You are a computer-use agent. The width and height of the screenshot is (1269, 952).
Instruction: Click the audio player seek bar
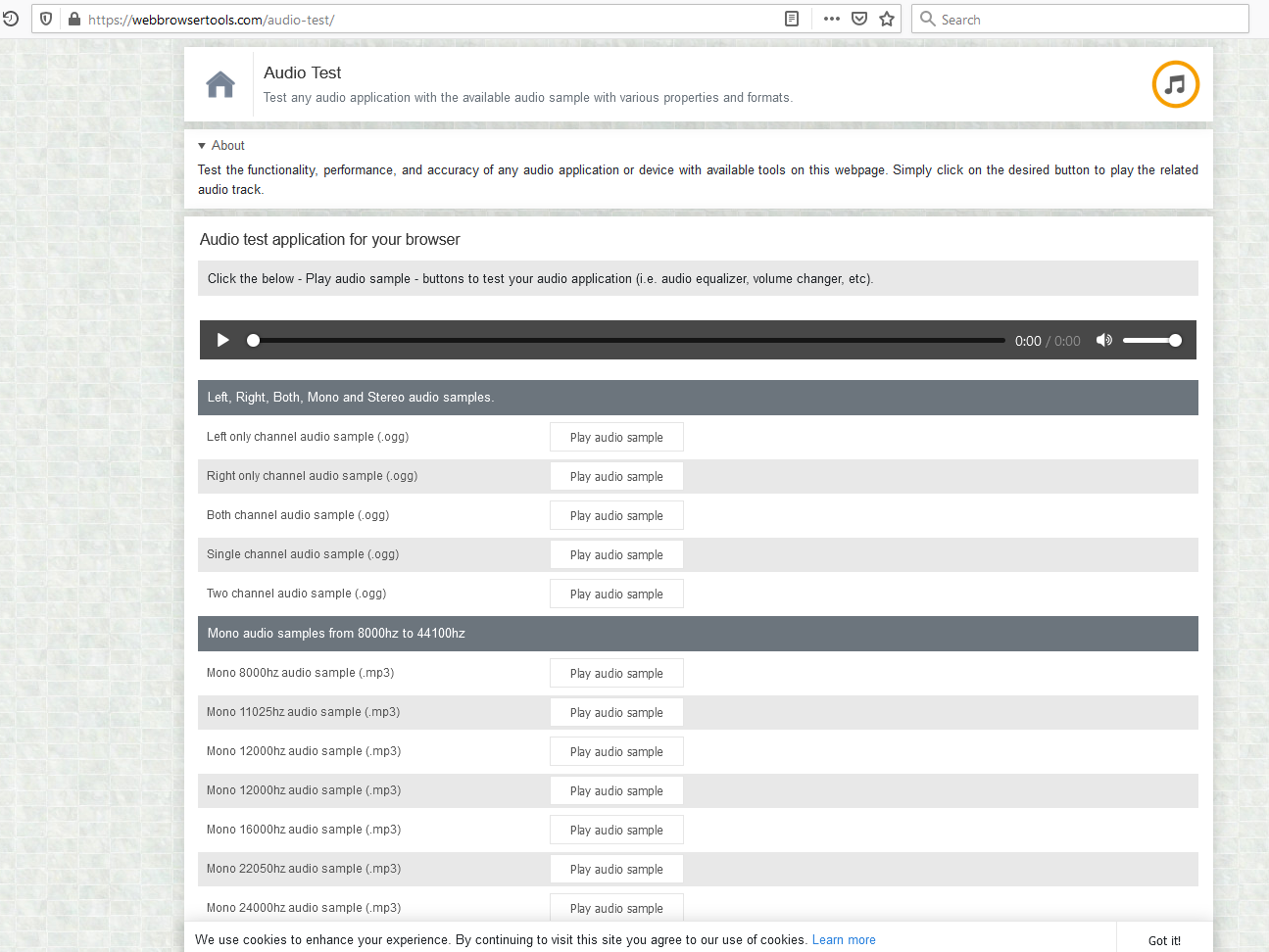coord(628,340)
